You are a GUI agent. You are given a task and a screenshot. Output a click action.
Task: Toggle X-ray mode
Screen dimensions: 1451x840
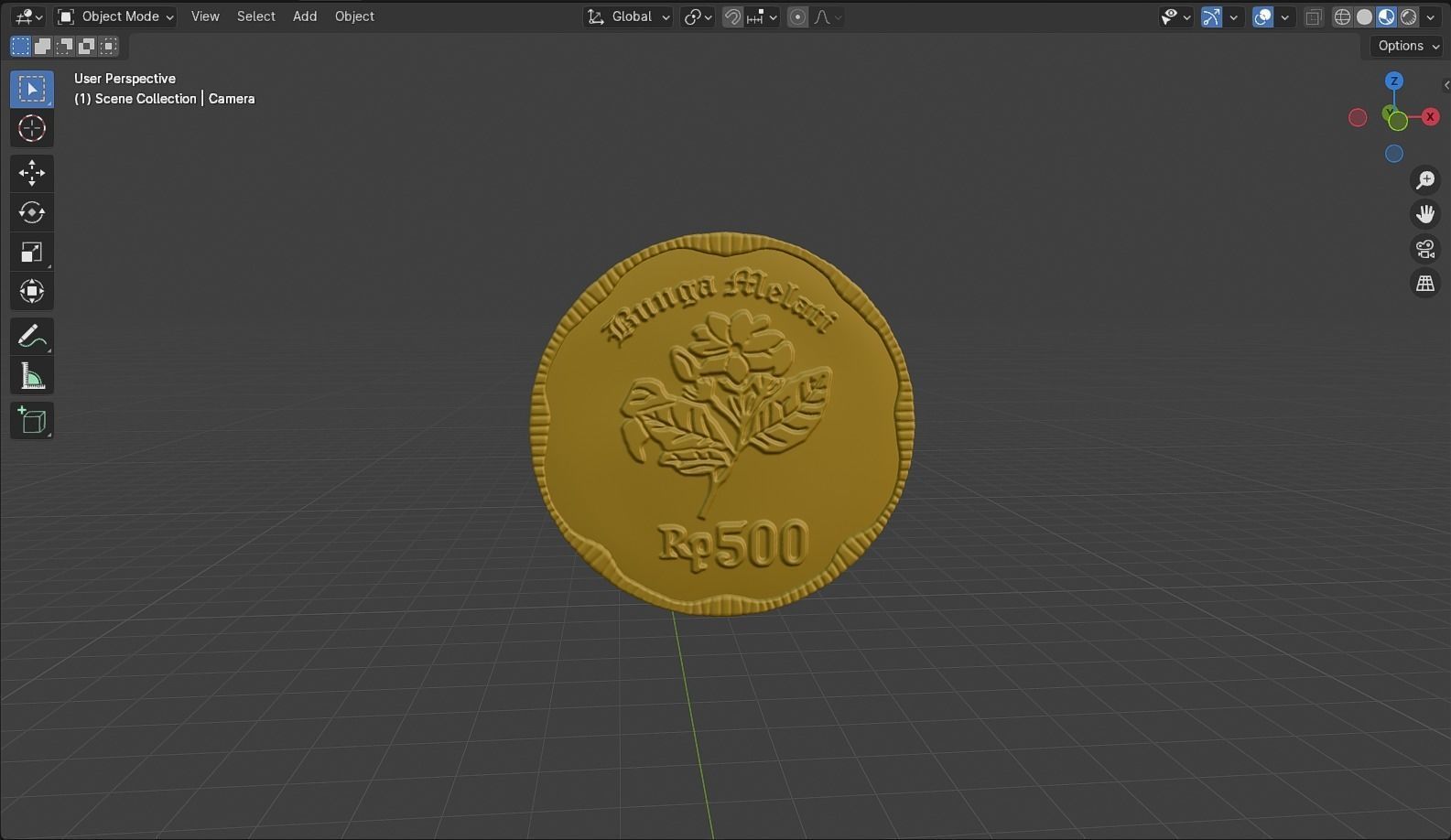[x=1314, y=16]
